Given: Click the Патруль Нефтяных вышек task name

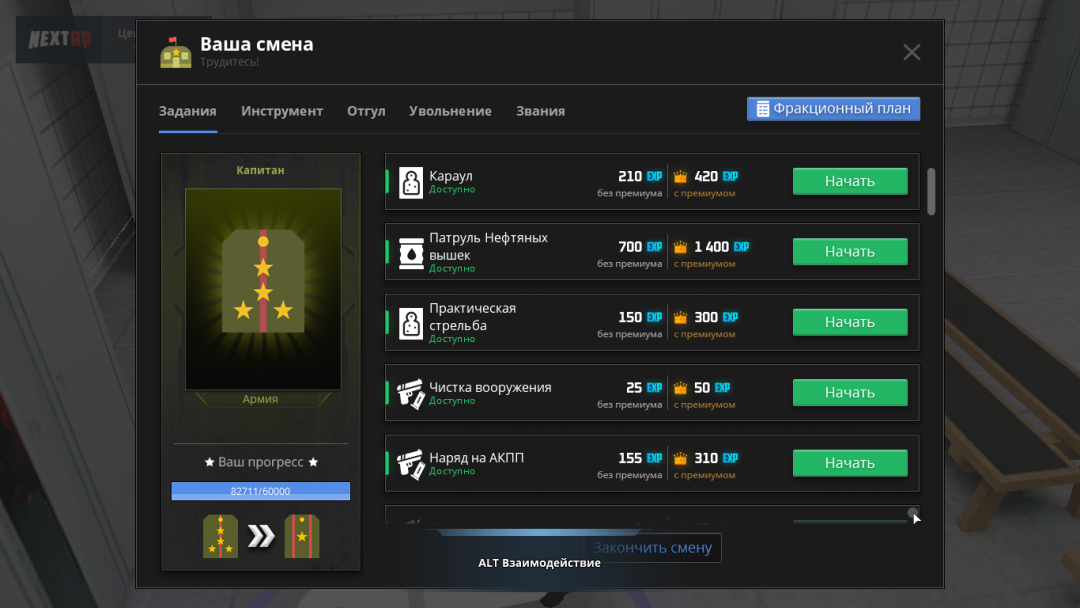Looking at the screenshot, I should 488,246.
